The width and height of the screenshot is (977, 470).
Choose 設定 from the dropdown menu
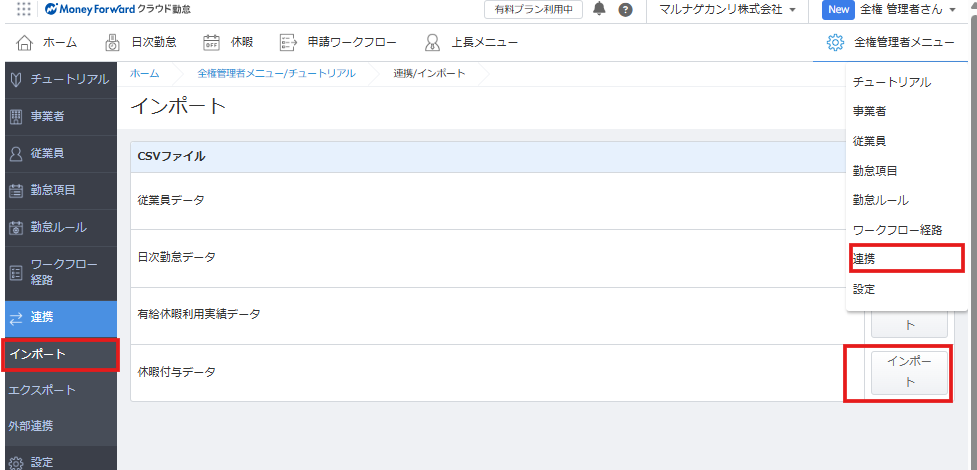(864, 289)
